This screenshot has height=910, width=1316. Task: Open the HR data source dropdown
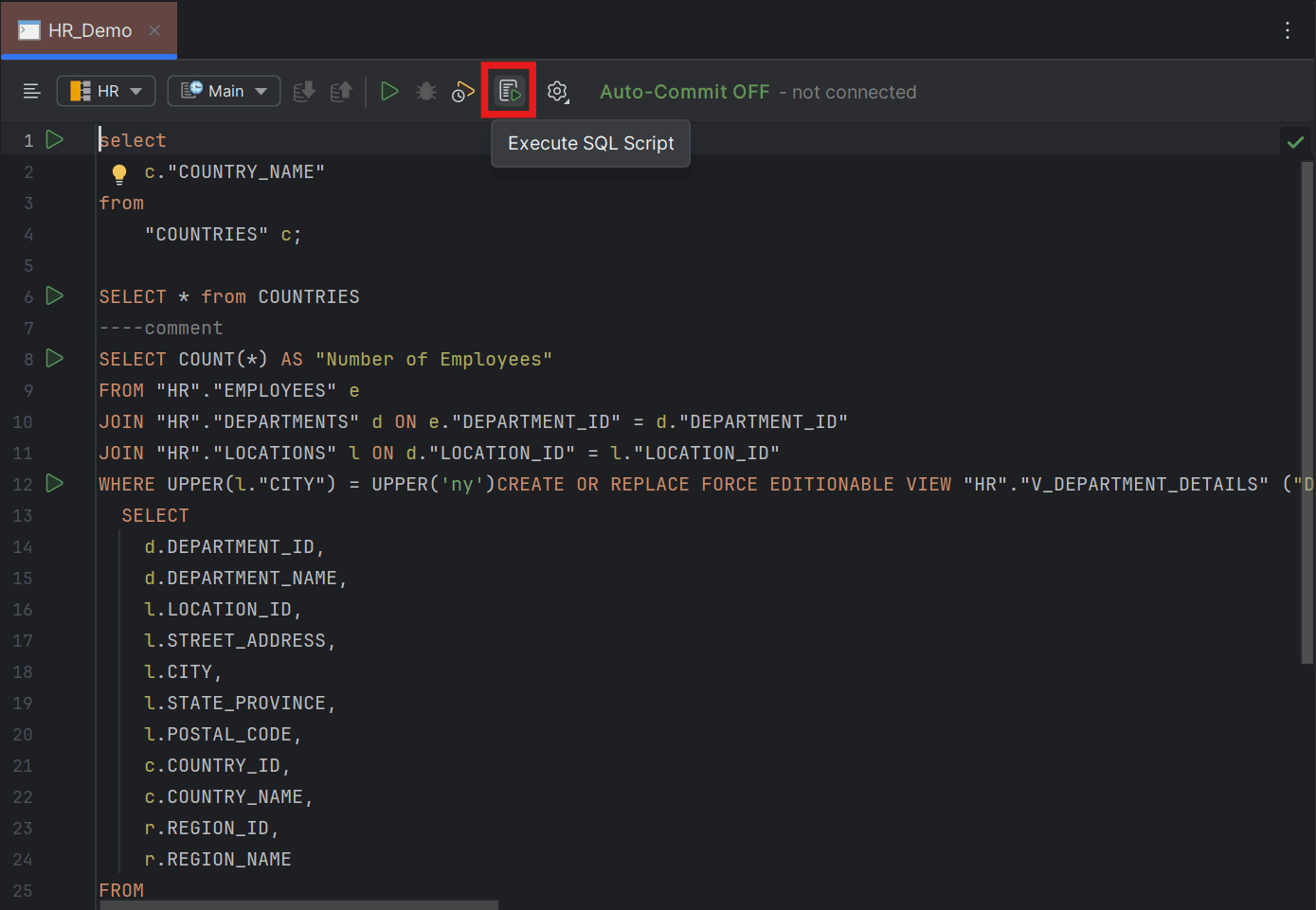[105, 91]
